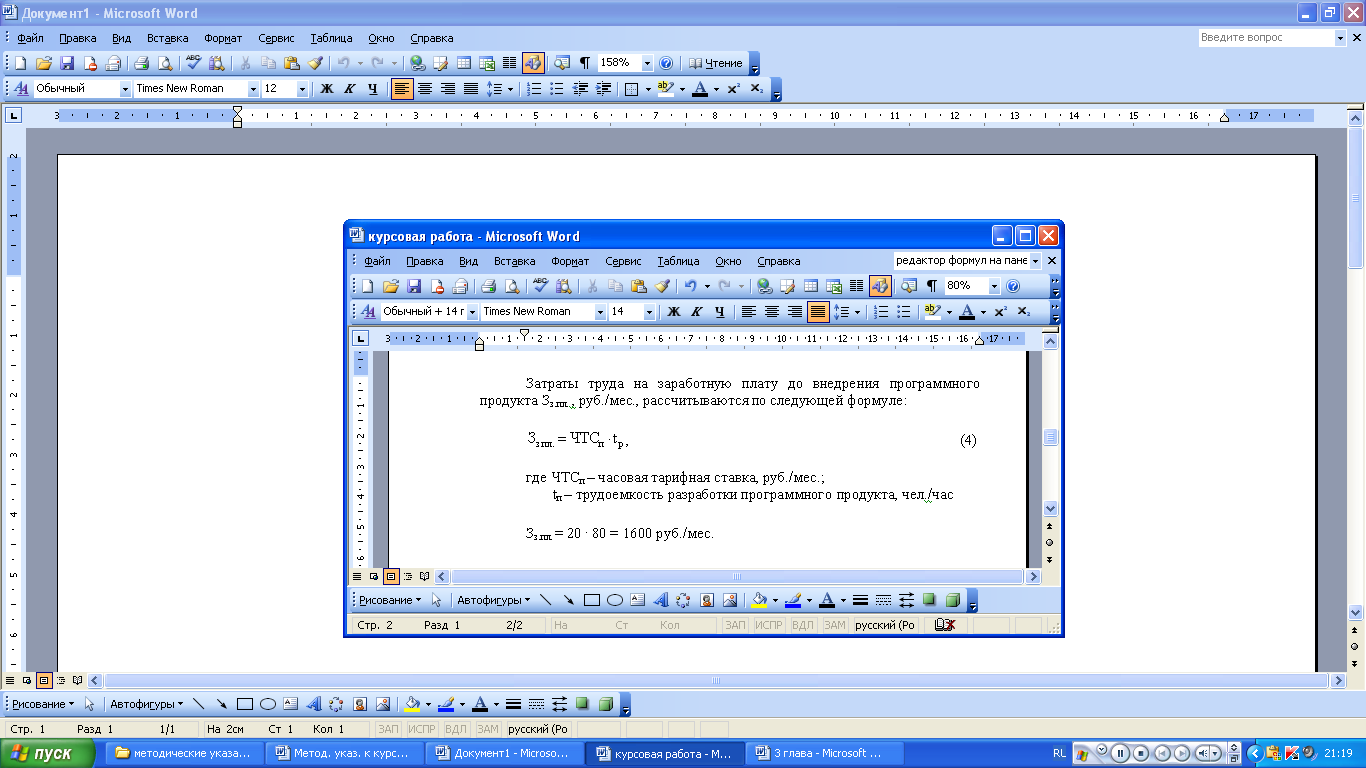Click Paste clipboard icon in Документ1 toolbar
1366x768 pixels.
[291, 63]
